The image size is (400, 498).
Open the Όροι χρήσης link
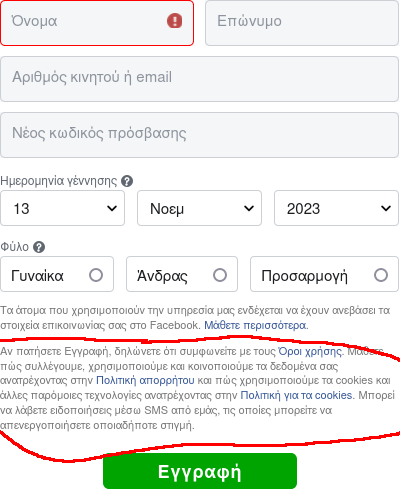(x=310, y=351)
